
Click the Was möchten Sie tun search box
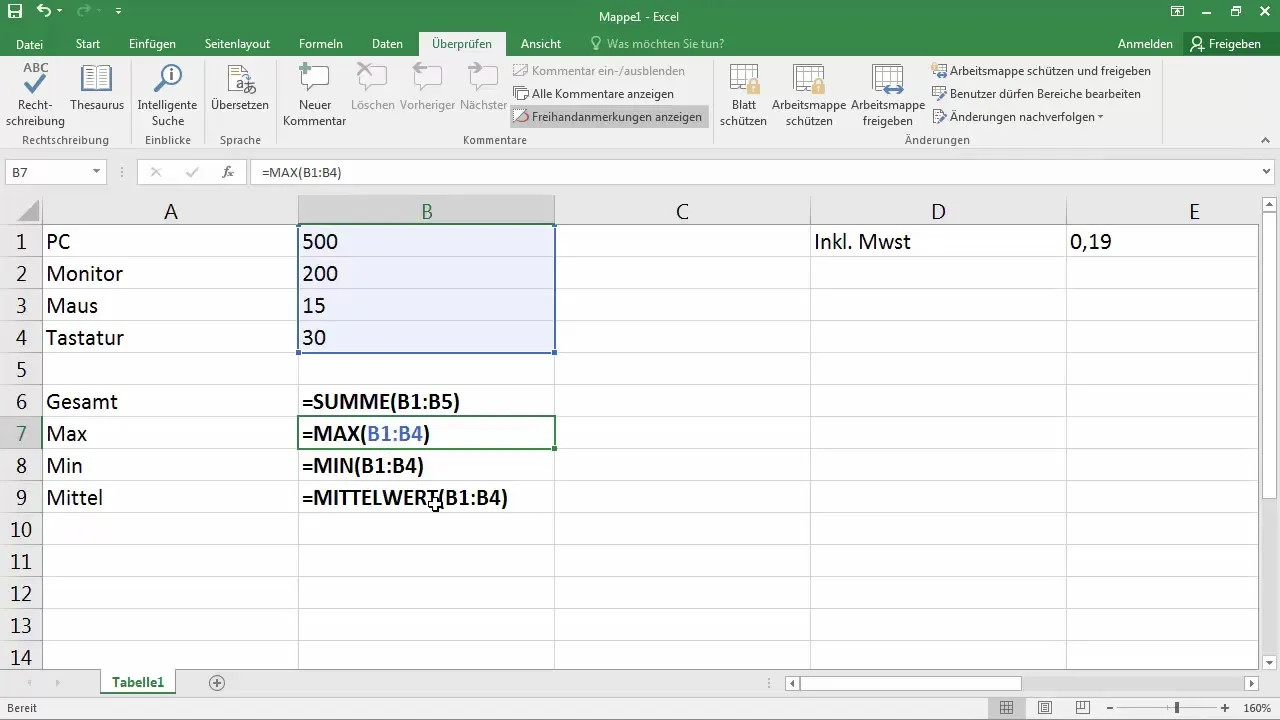pos(657,44)
